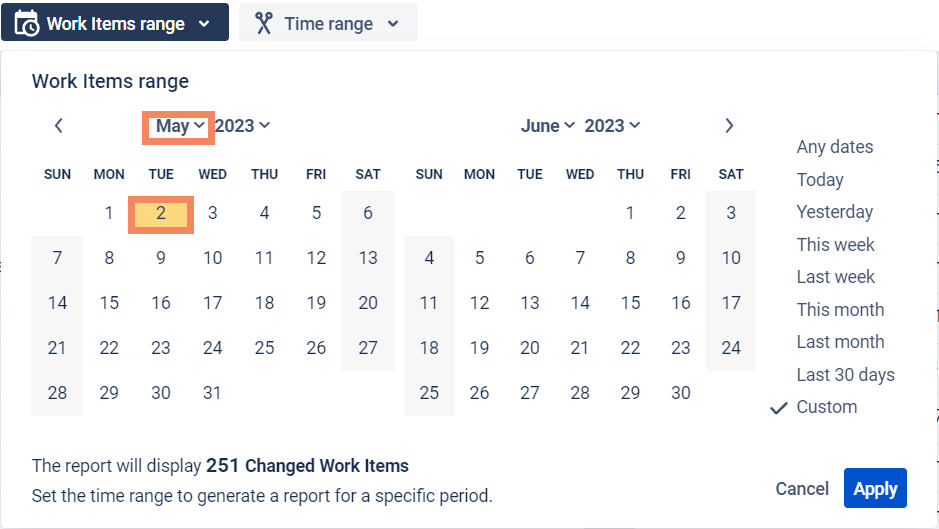Choose the Last week preset

click(835, 277)
